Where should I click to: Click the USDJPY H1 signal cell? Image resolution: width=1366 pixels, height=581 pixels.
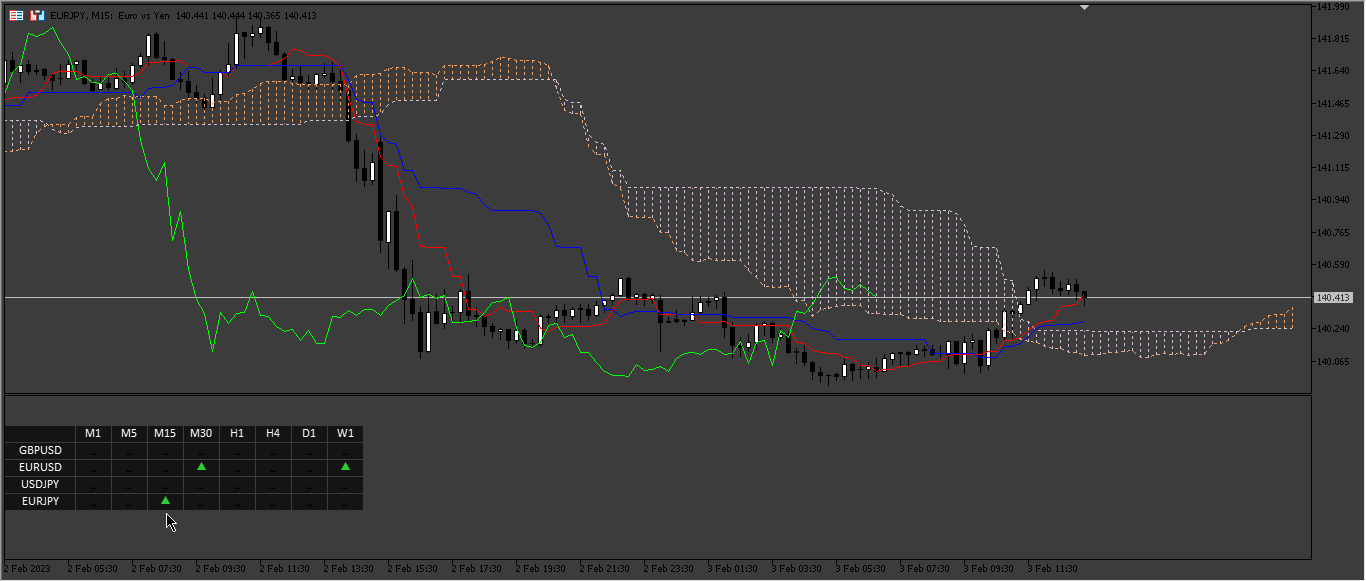[x=237, y=484]
